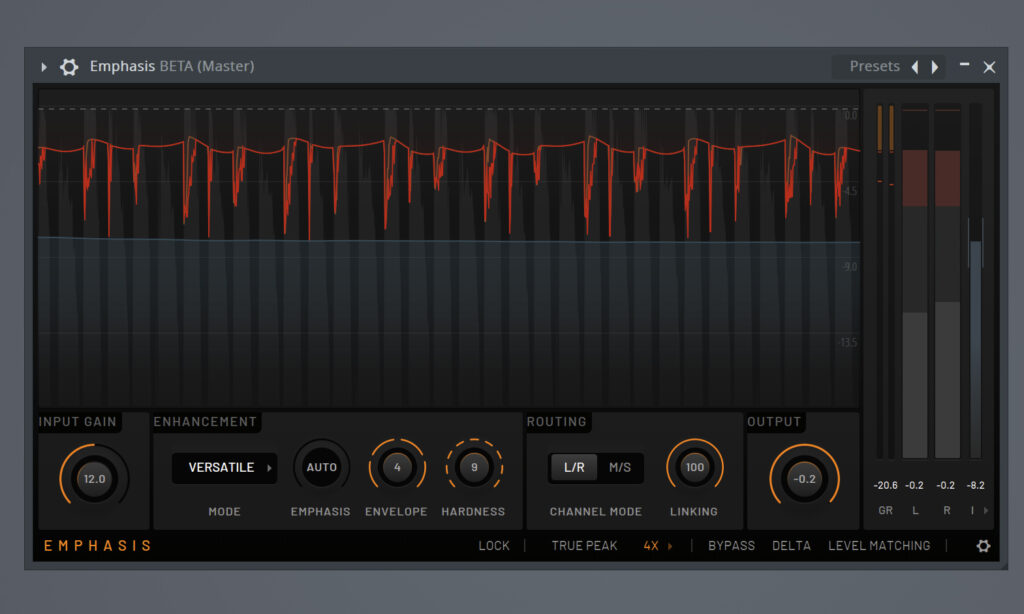Expand the plugin menu arrow beside gear
This screenshot has height=614, width=1024.
(x=44, y=67)
